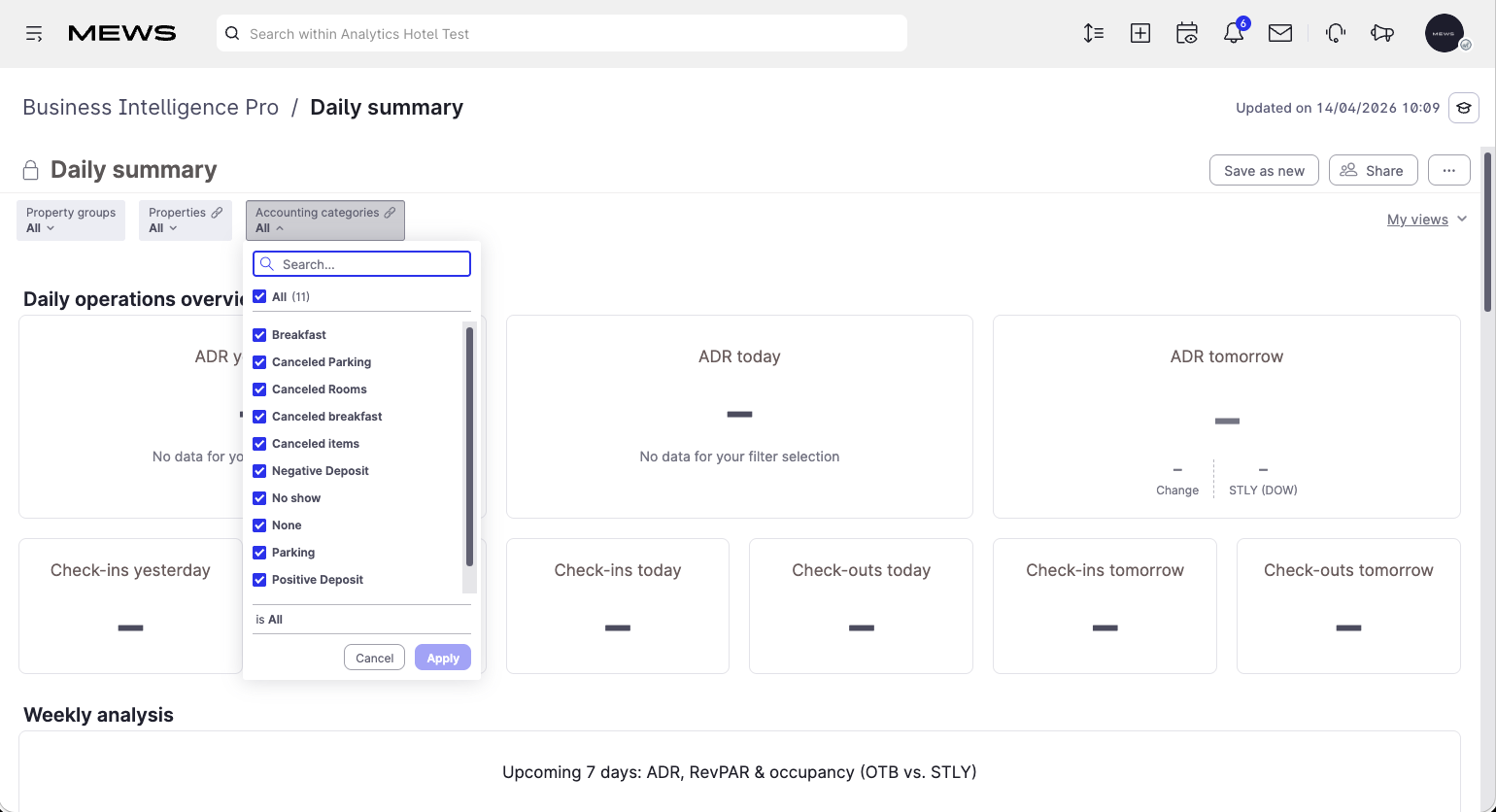Click the 'Change' label under ADR tomorrow
This screenshot has height=812, width=1496.
[x=1177, y=491]
